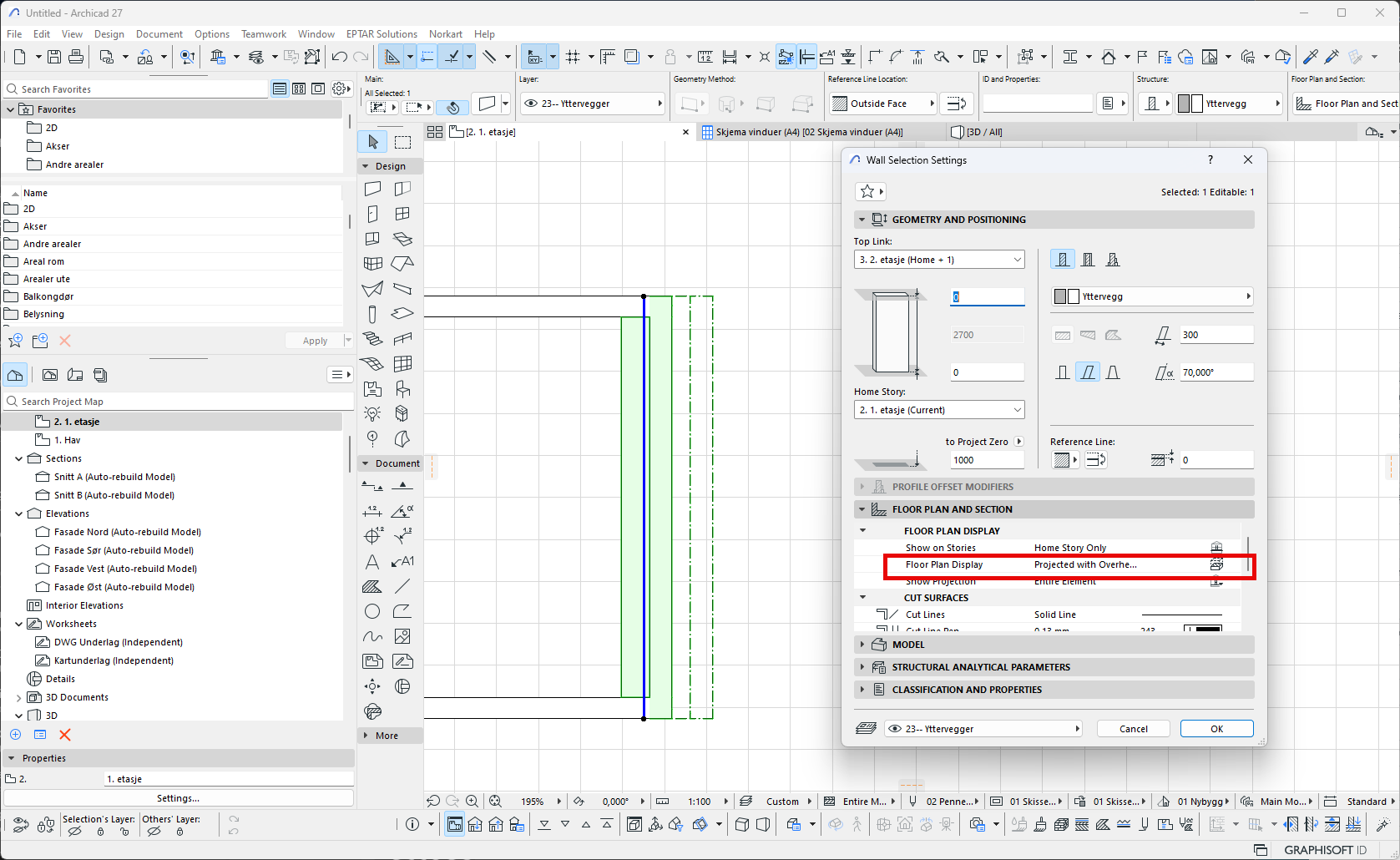
Task: Select the Marquee tool
Action: [402, 142]
